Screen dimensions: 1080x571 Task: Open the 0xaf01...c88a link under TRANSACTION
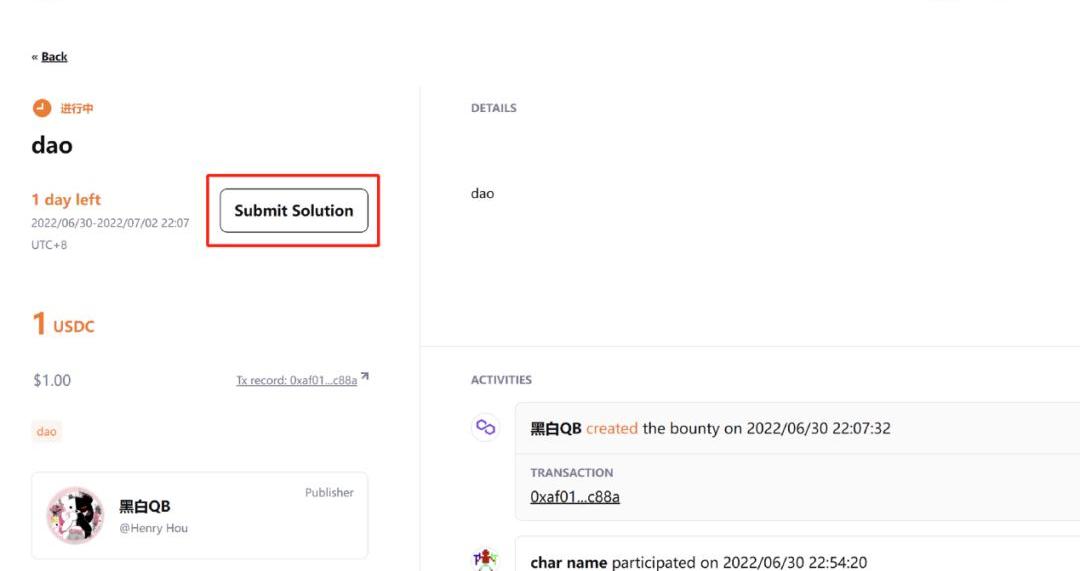pyautogui.click(x=574, y=497)
